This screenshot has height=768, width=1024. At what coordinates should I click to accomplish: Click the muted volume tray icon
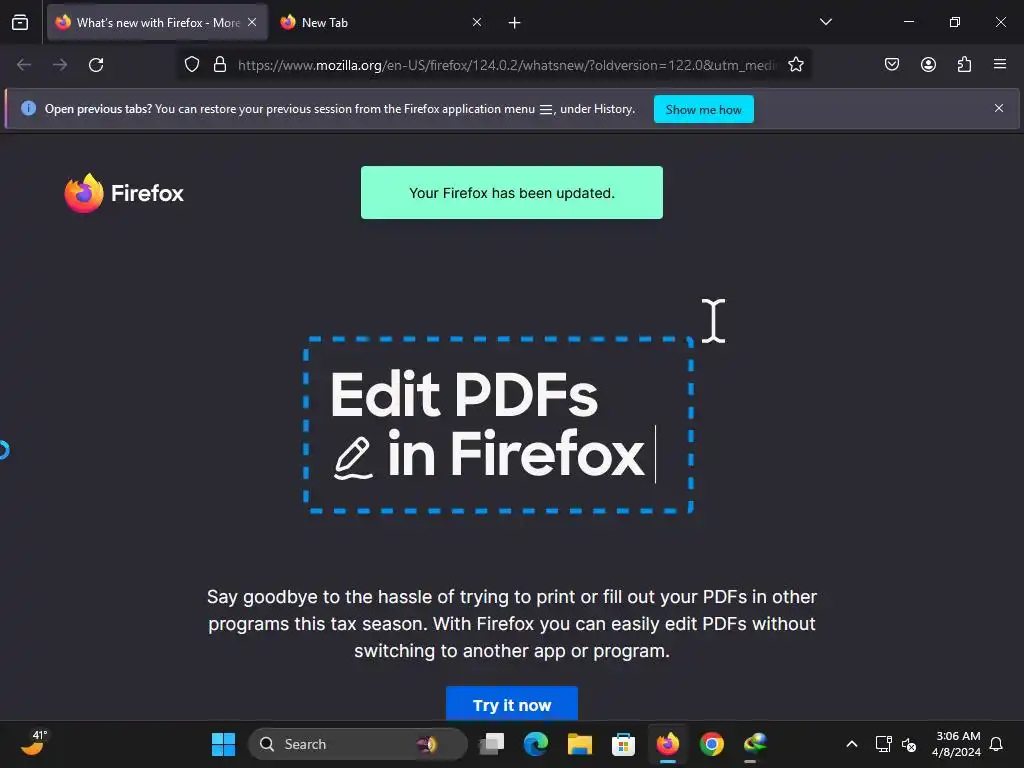[909, 744]
